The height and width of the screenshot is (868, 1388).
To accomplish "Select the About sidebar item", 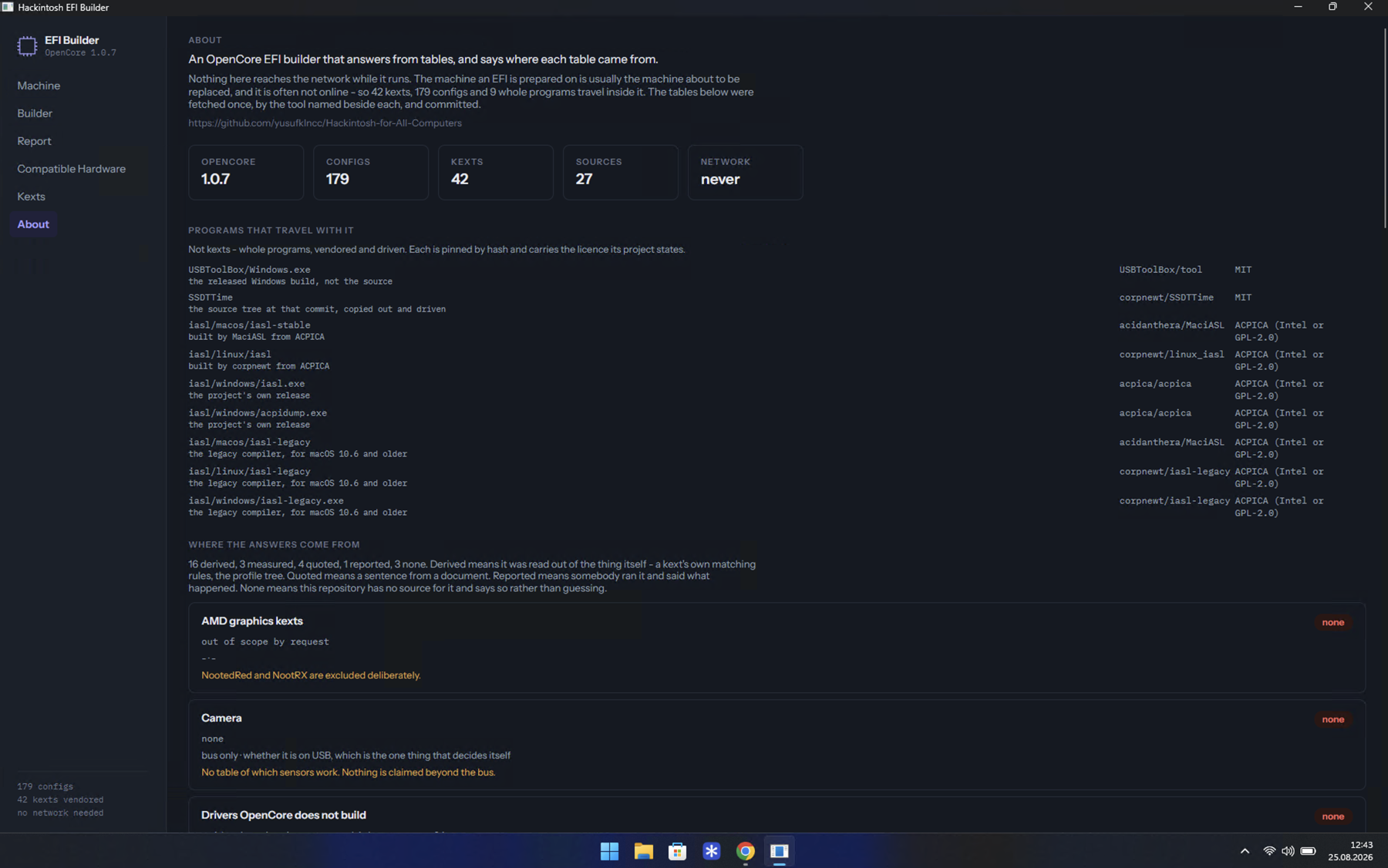I will (33, 224).
